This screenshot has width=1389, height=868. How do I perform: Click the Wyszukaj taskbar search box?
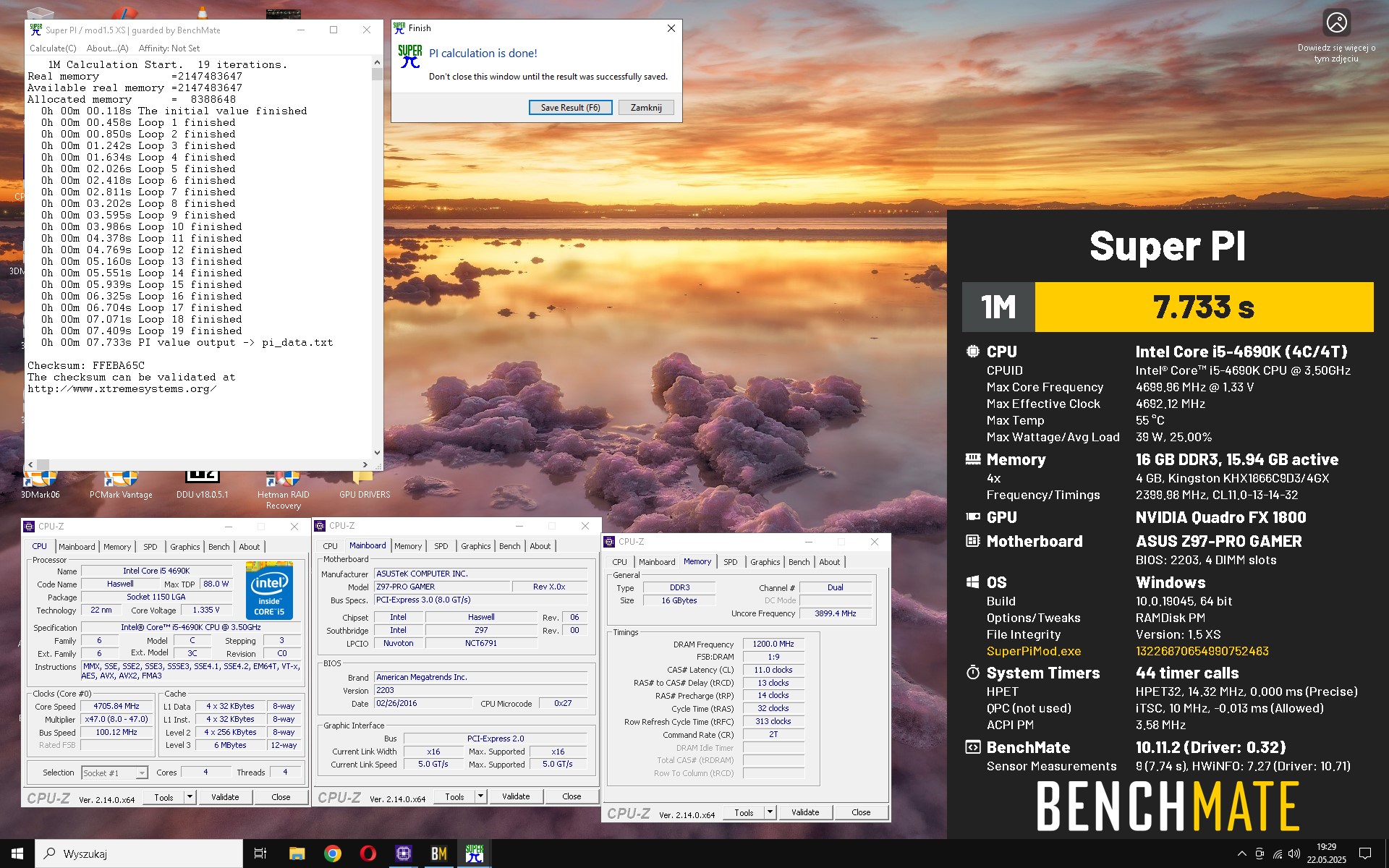139,854
